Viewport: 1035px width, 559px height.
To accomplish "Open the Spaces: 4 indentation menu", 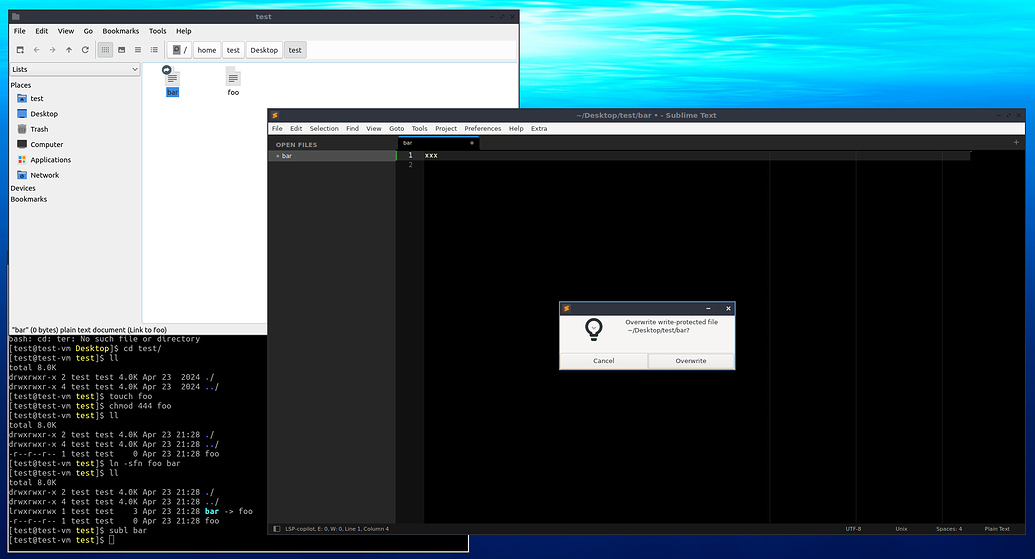I will click(x=949, y=528).
